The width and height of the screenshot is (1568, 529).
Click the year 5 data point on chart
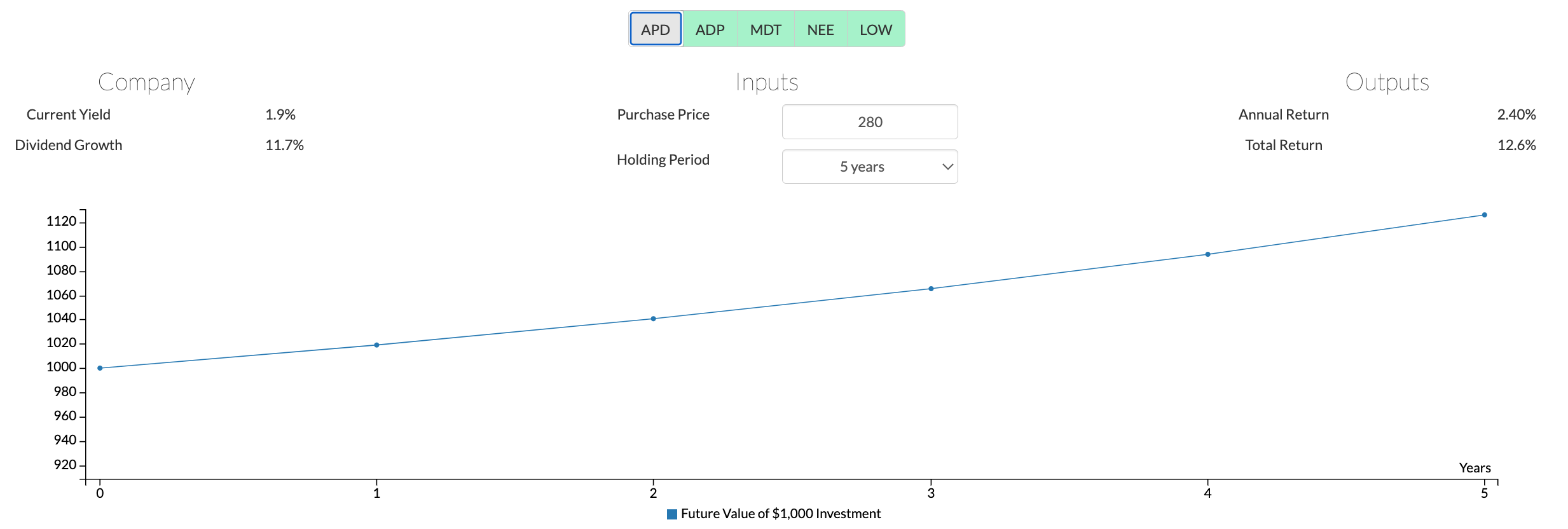point(1485,215)
